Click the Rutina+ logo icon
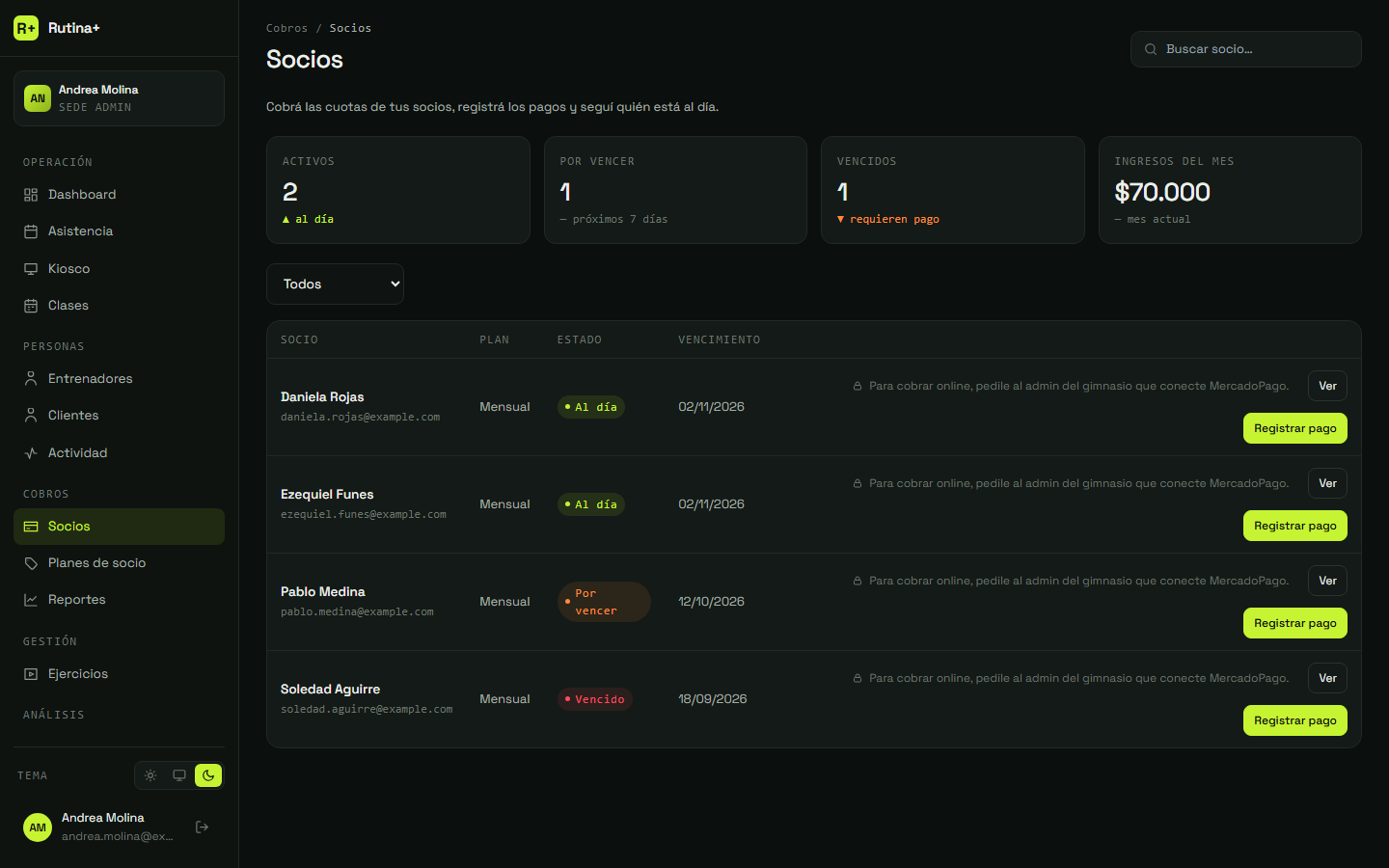Image resolution: width=1389 pixels, height=868 pixels. (x=26, y=28)
